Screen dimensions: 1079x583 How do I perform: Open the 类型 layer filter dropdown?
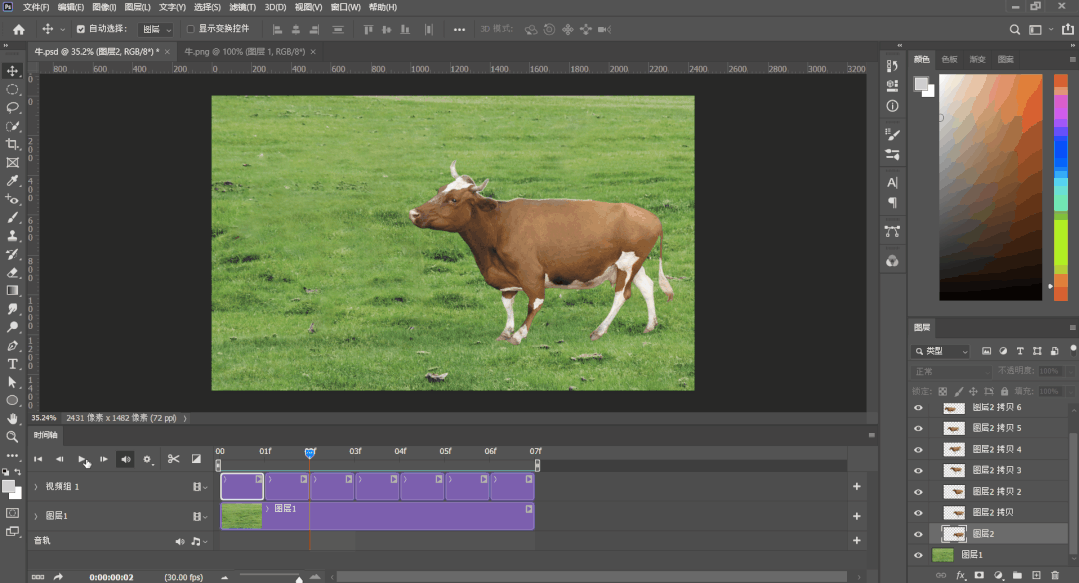[941, 351]
